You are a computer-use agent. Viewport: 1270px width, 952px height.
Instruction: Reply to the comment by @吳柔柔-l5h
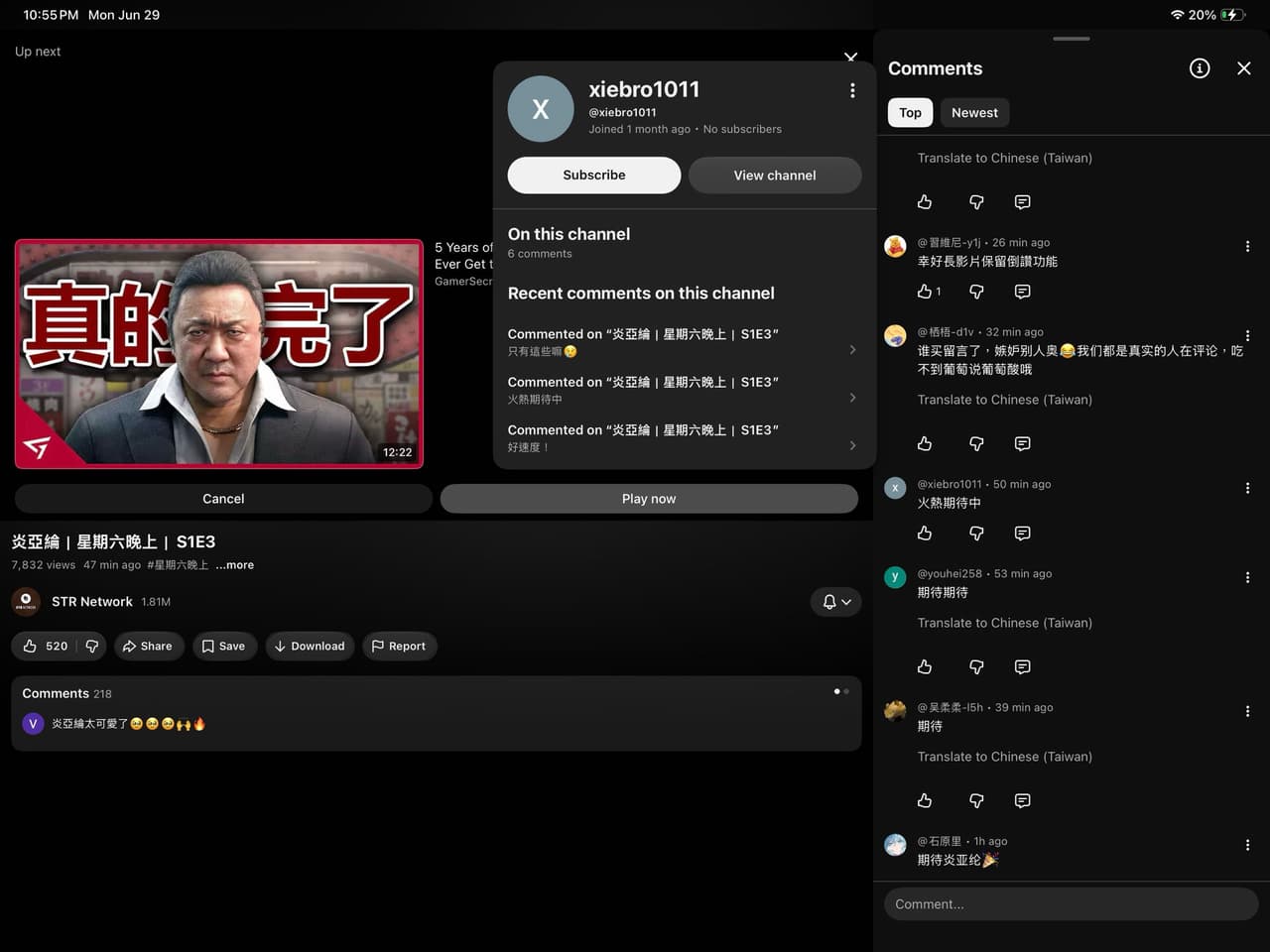coord(1022,801)
